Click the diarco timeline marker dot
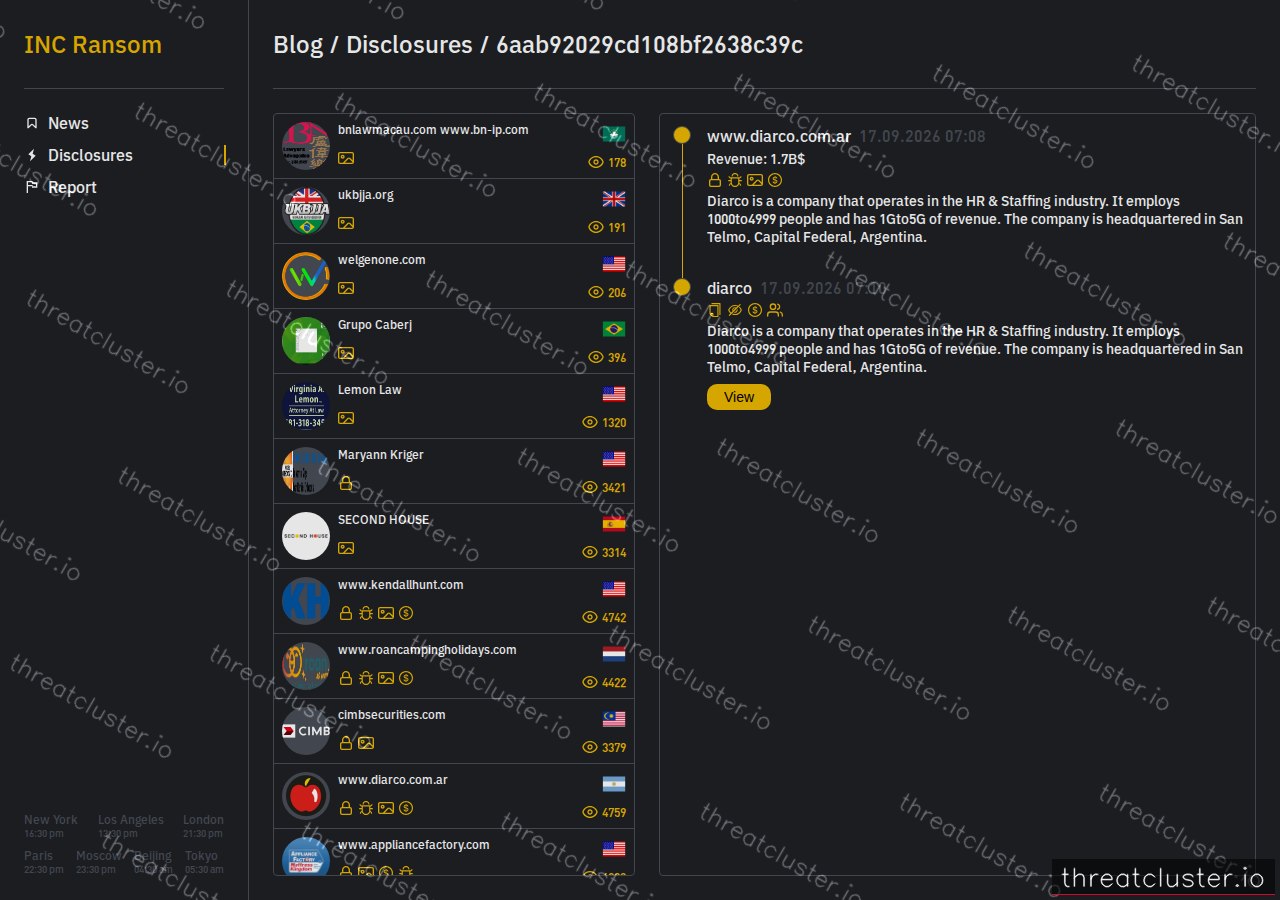The image size is (1280, 900). (682, 288)
